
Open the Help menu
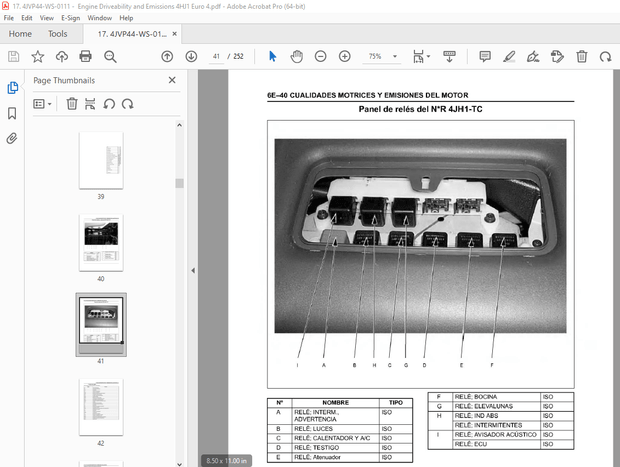tap(126, 18)
